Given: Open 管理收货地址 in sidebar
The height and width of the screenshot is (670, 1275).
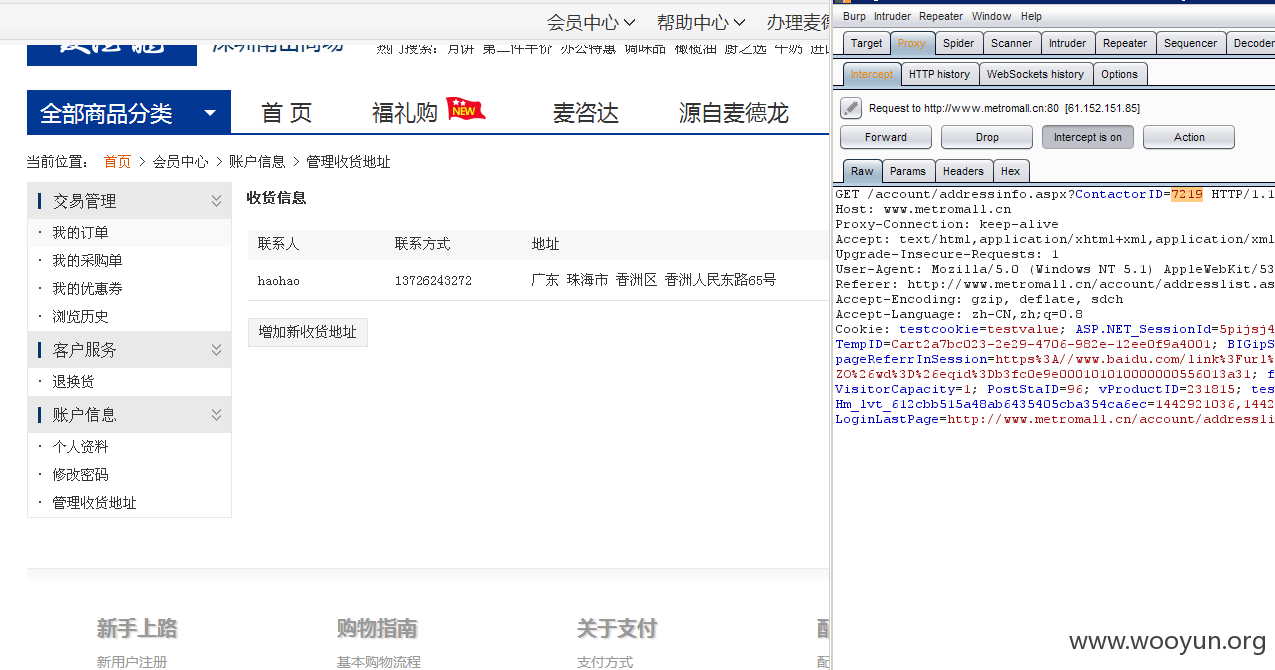Looking at the screenshot, I should pos(95,502).
